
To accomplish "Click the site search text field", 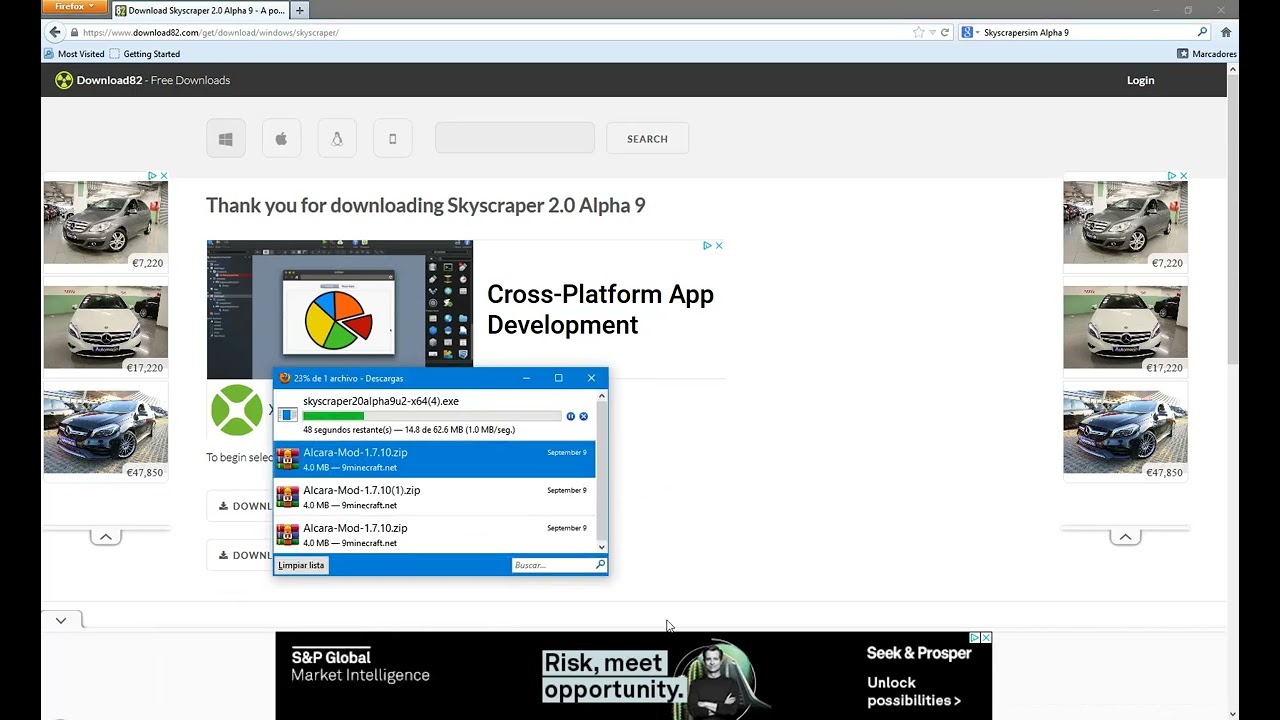I will click(x=515, y=138).
